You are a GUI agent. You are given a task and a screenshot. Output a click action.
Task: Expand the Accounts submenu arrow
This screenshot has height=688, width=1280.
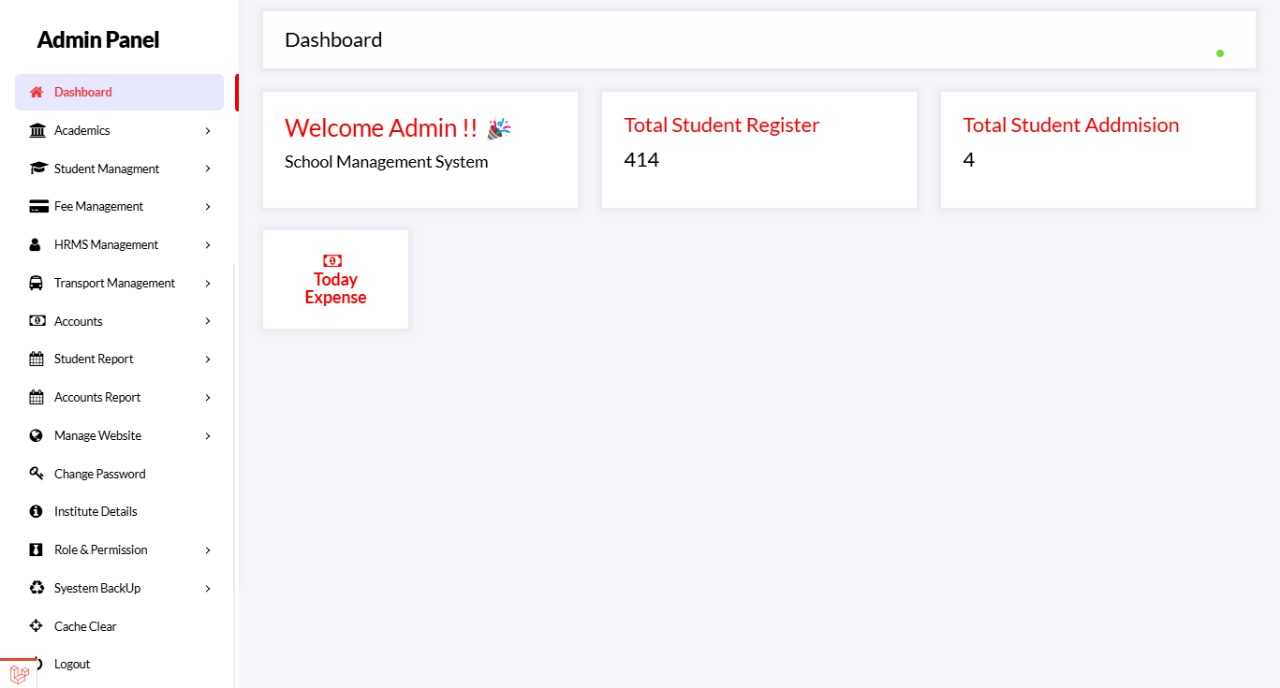pyautogui.click(x=208, y=321)
